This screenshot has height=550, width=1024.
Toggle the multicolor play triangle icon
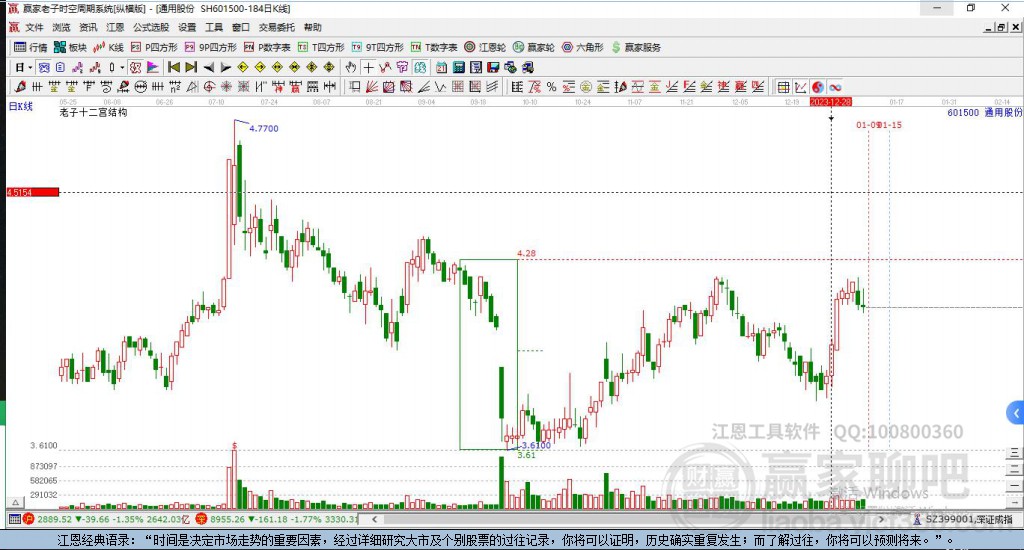click(x=153, y=67)
